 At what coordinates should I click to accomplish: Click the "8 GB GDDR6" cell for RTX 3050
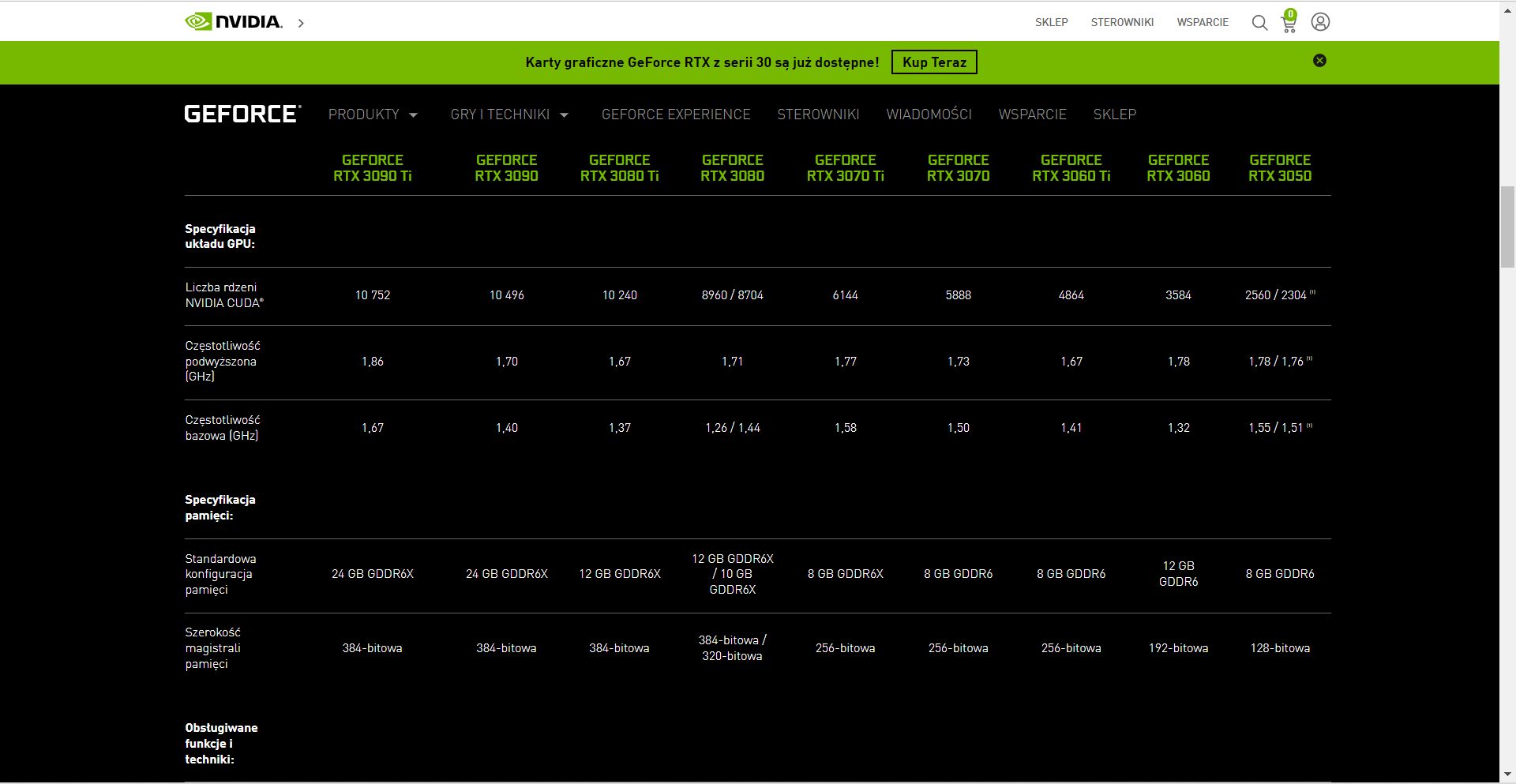click(x=1280, y=574)
